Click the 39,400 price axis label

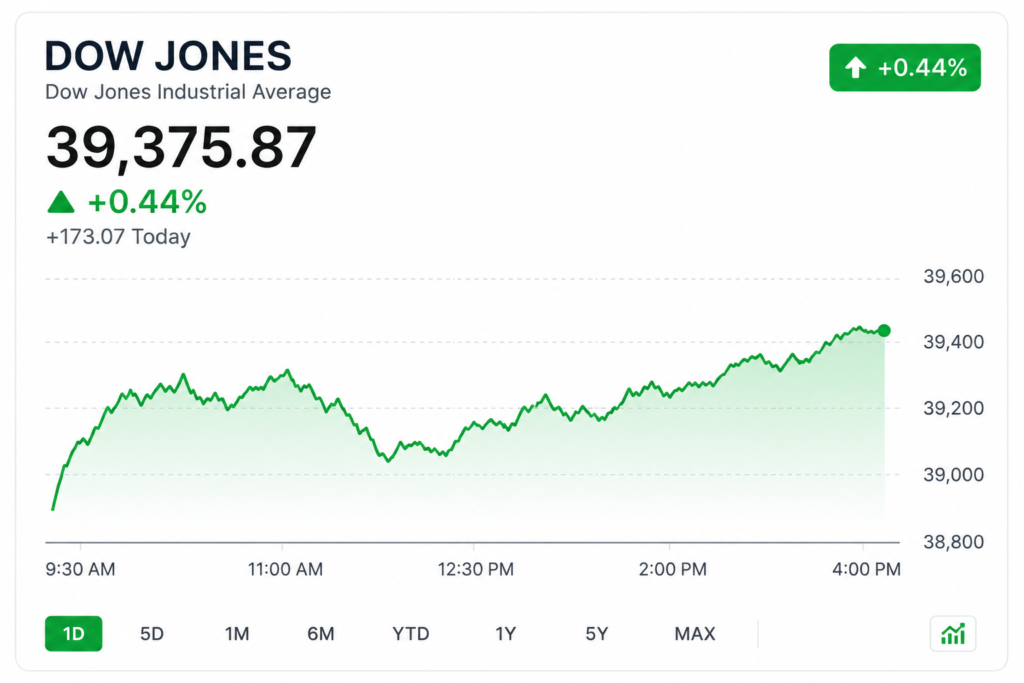coord(953,342)
